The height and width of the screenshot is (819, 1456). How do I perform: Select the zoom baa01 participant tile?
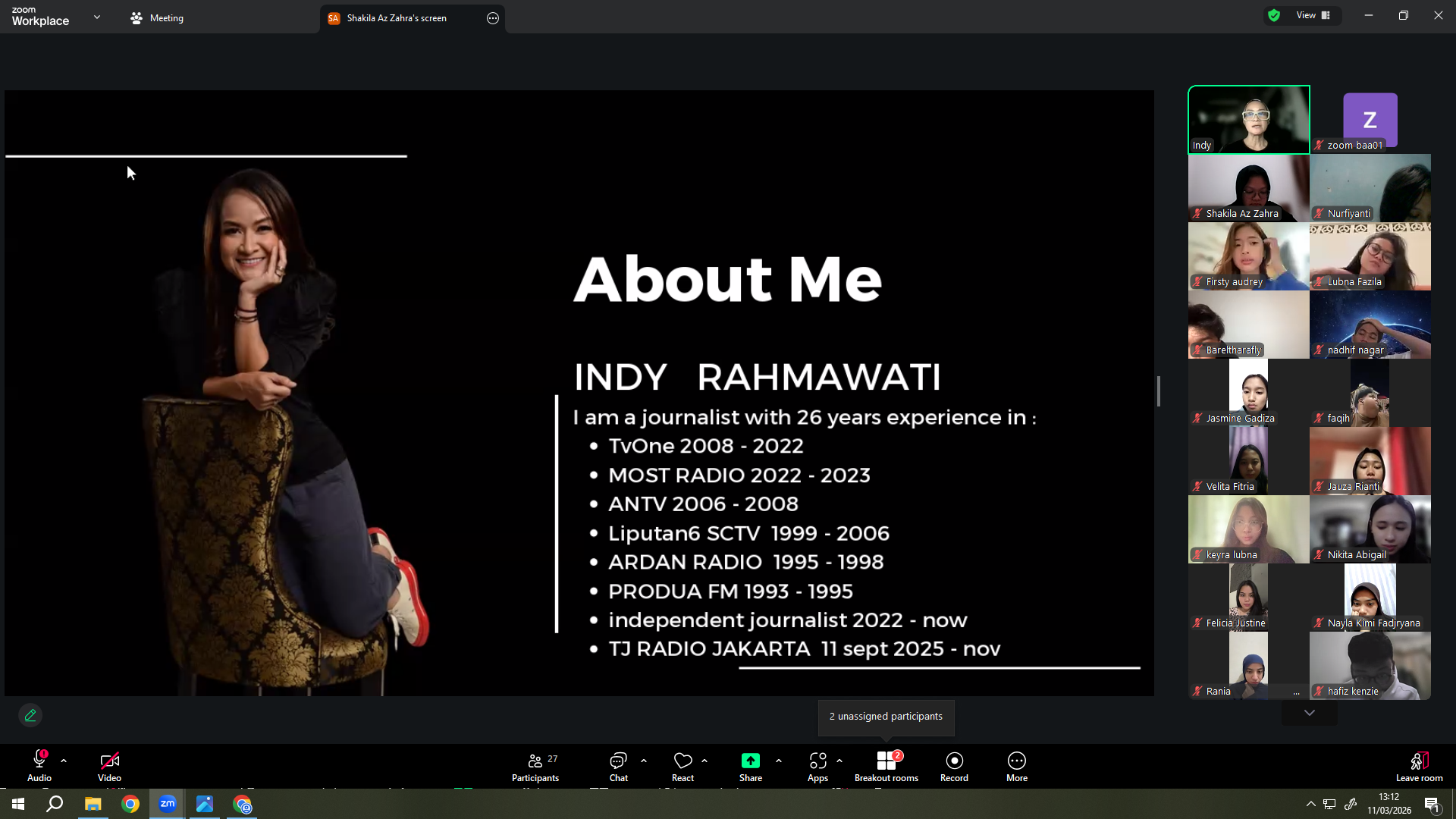1370,120
